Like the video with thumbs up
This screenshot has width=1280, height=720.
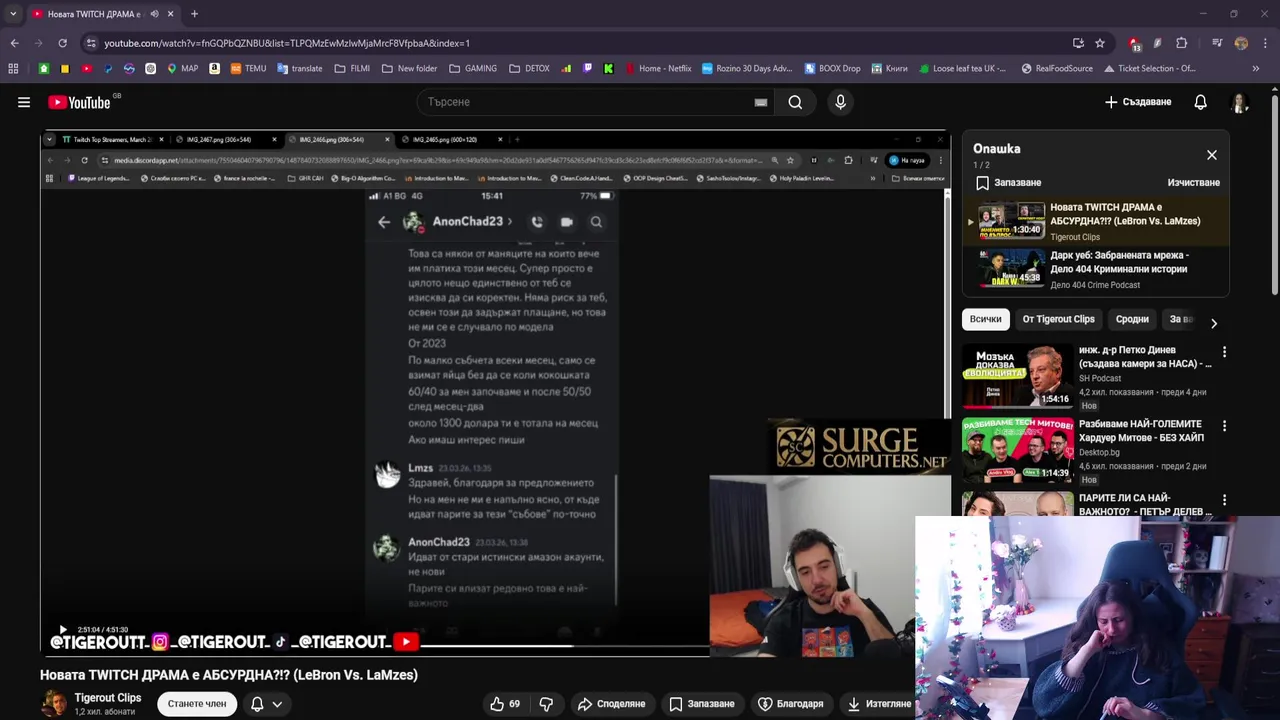point(508,704)
